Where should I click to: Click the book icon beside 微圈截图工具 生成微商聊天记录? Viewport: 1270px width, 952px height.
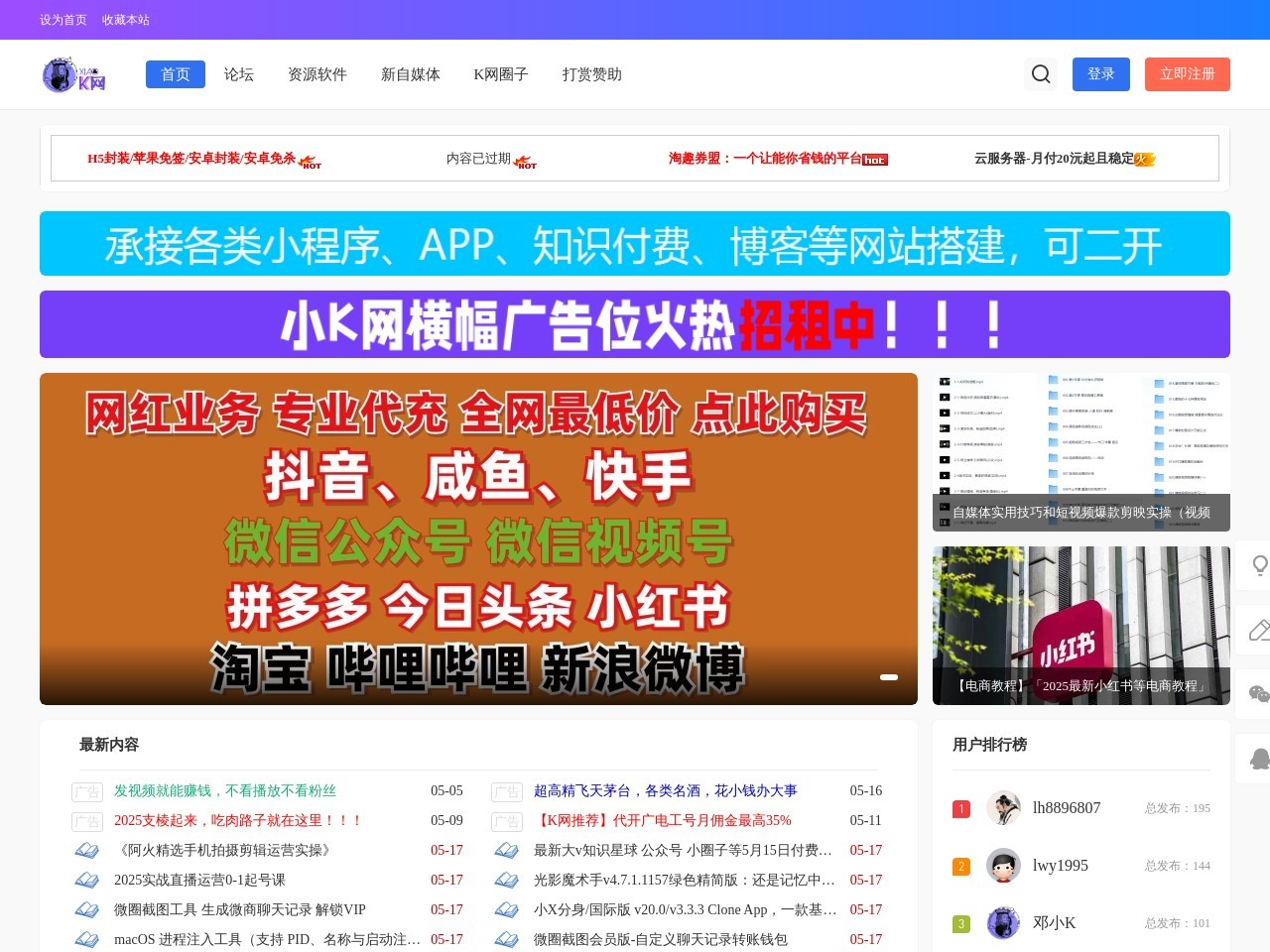tap(87, 909)
